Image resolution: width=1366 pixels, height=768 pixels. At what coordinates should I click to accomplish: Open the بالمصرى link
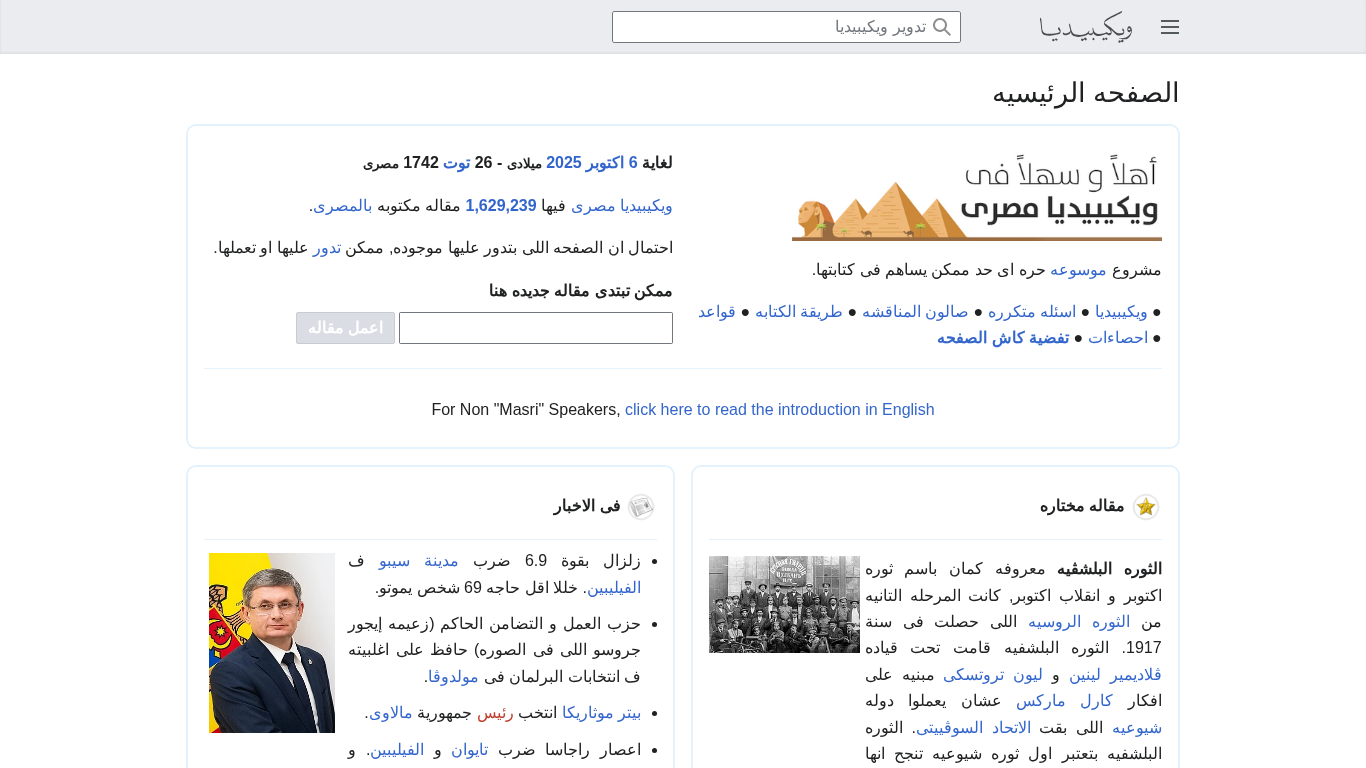pos(343,206)
